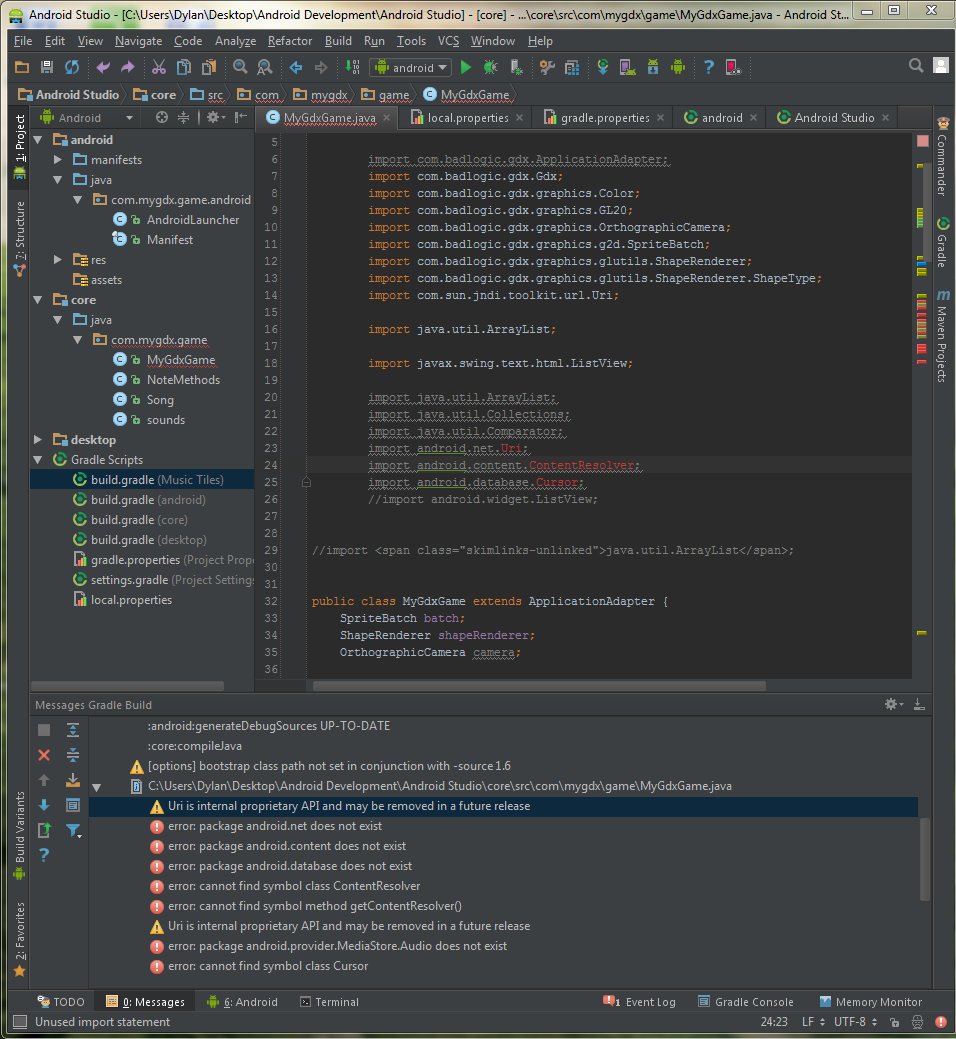The image size is (956, 1039).
Task: Click the blue down arrow next-message icon
Action: coord(44,805)
